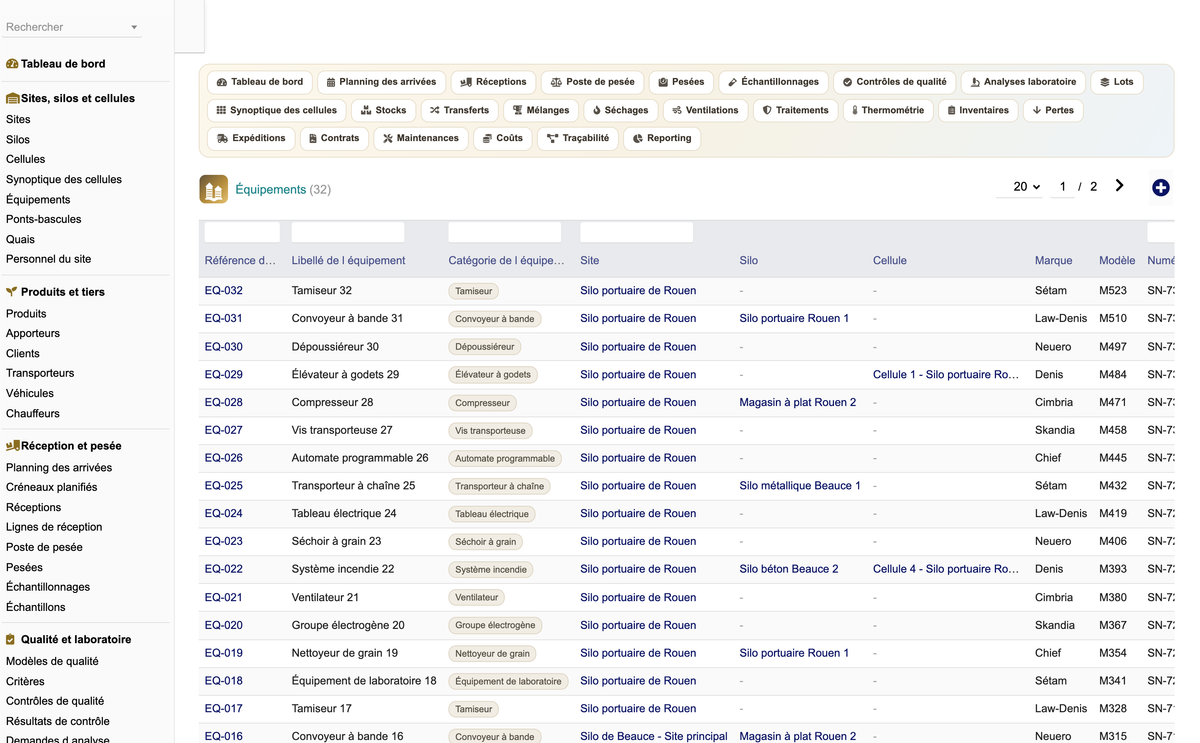This screenshot has width=1200, height=743.
Task: Go to Réceptions toolbar shortcut
Action: click(494, 82)
